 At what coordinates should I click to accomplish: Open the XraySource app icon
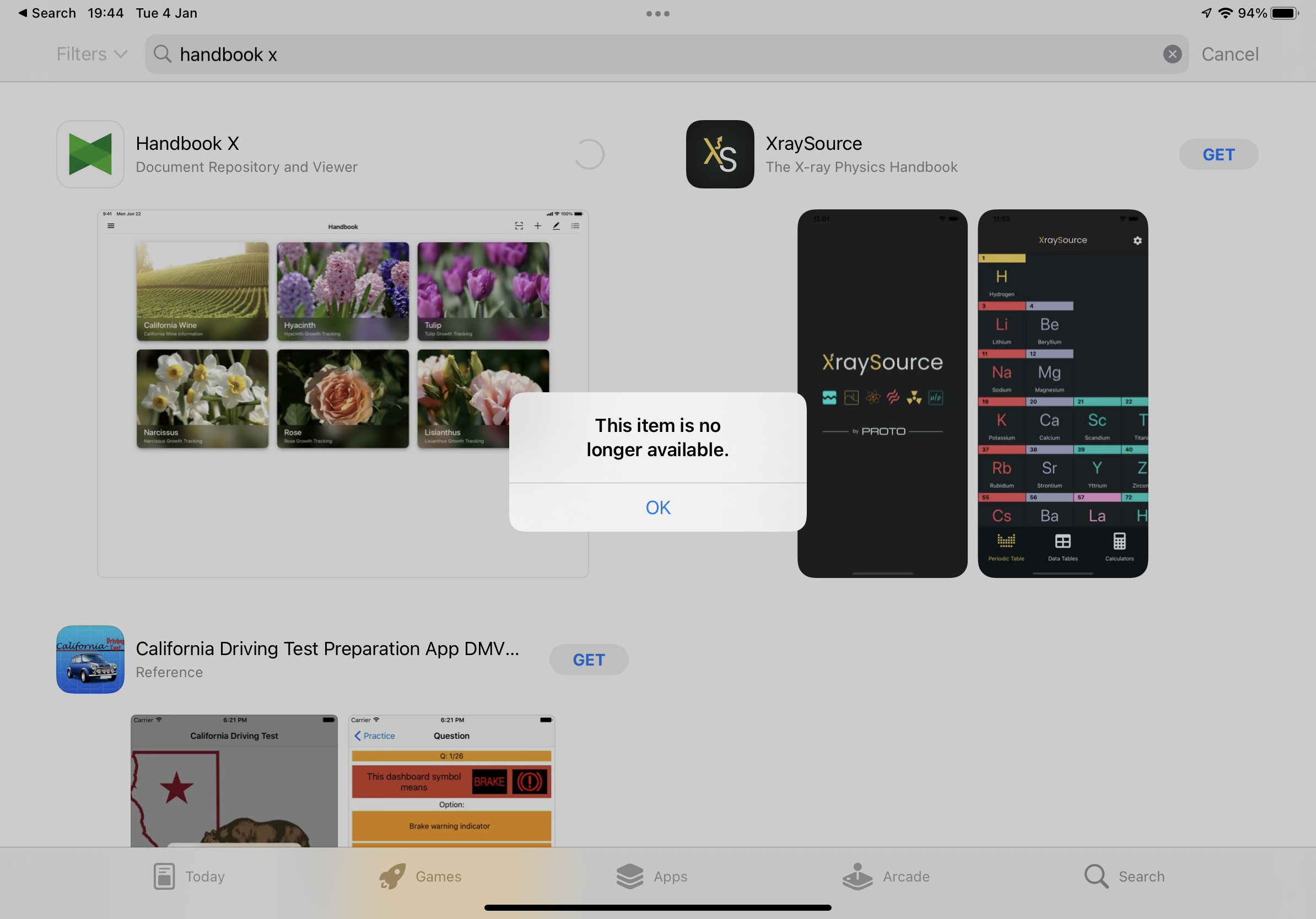[x=719, y=154]
